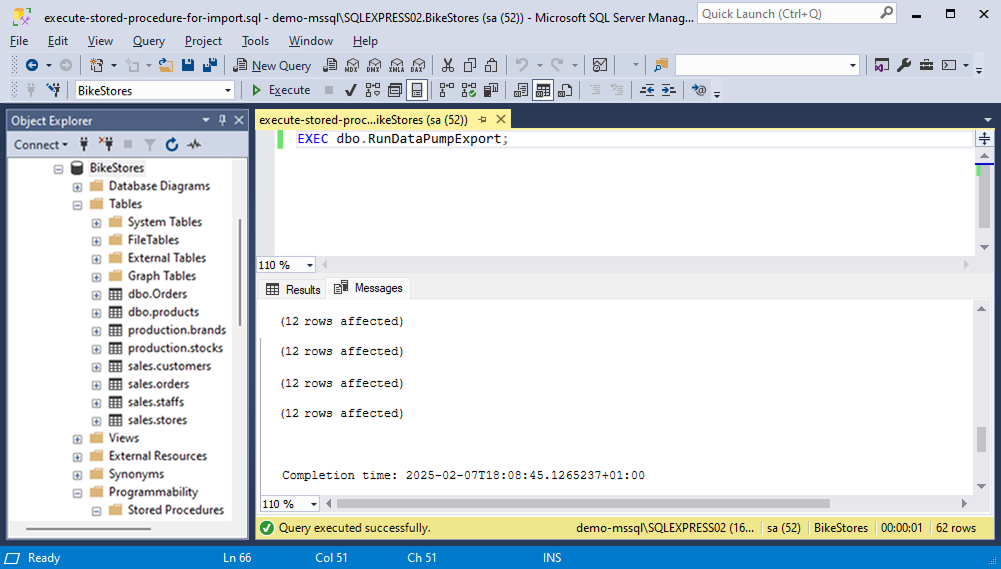Select the Messages tab

[x=368, y=288]
